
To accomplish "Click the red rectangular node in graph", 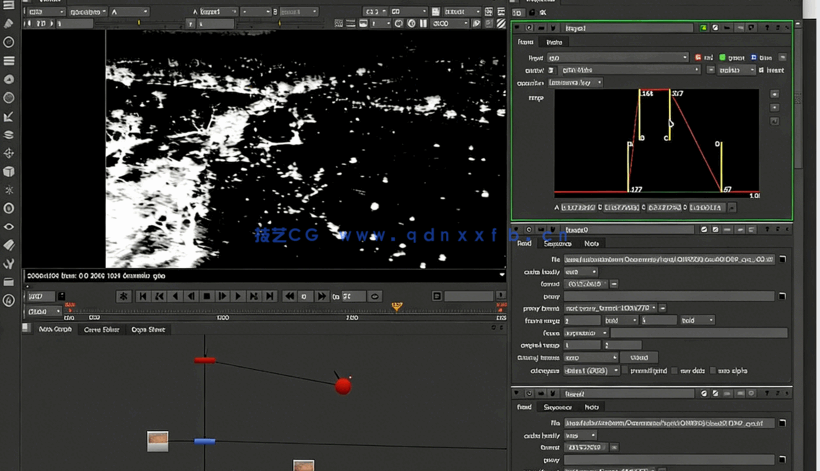I will pyautogui.click(x=205, y=360).
